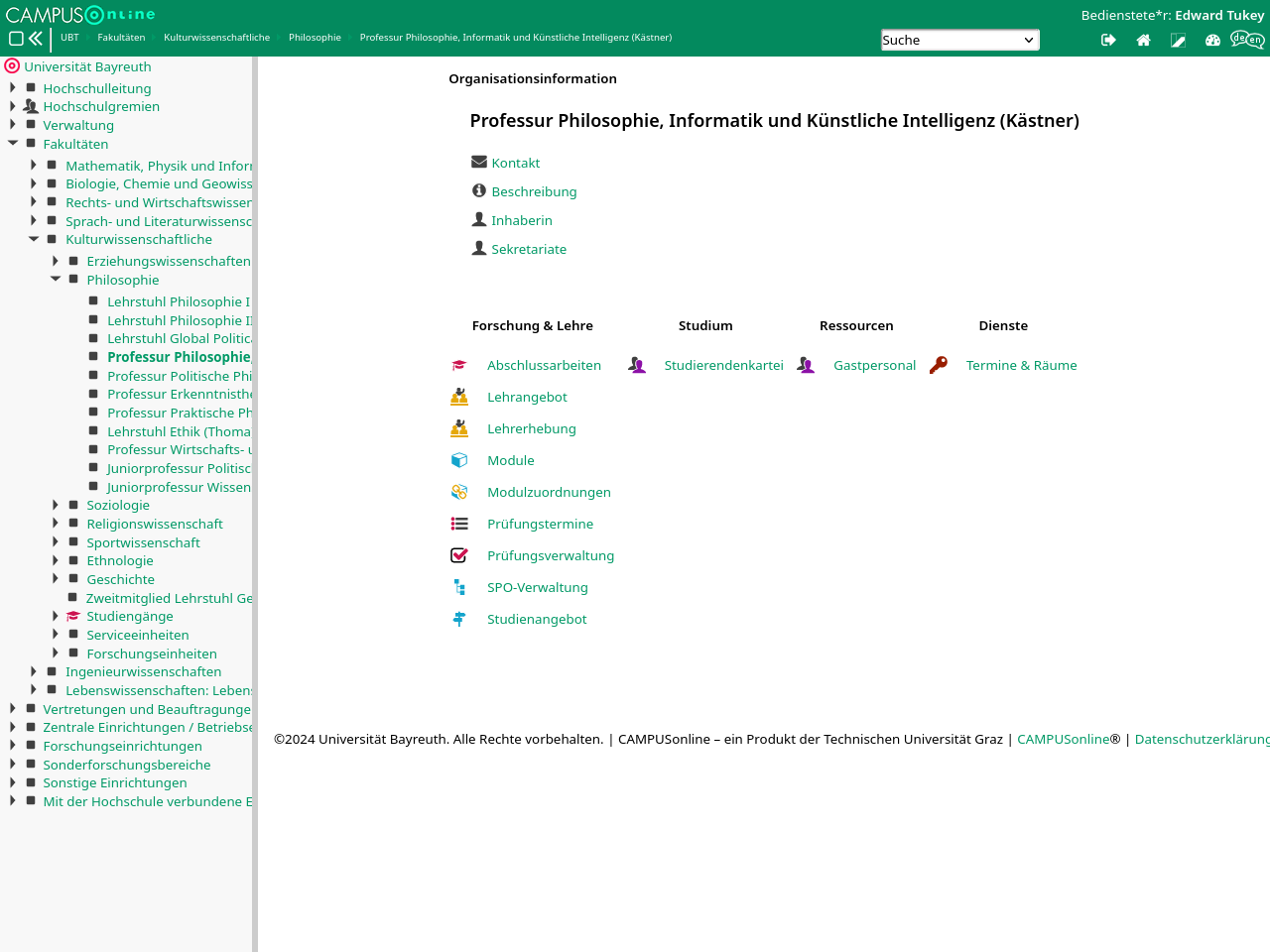Open the Termine & Räume link
Screen dimensions: 1270x952
pyautogui.click(x=1021, y=365)
